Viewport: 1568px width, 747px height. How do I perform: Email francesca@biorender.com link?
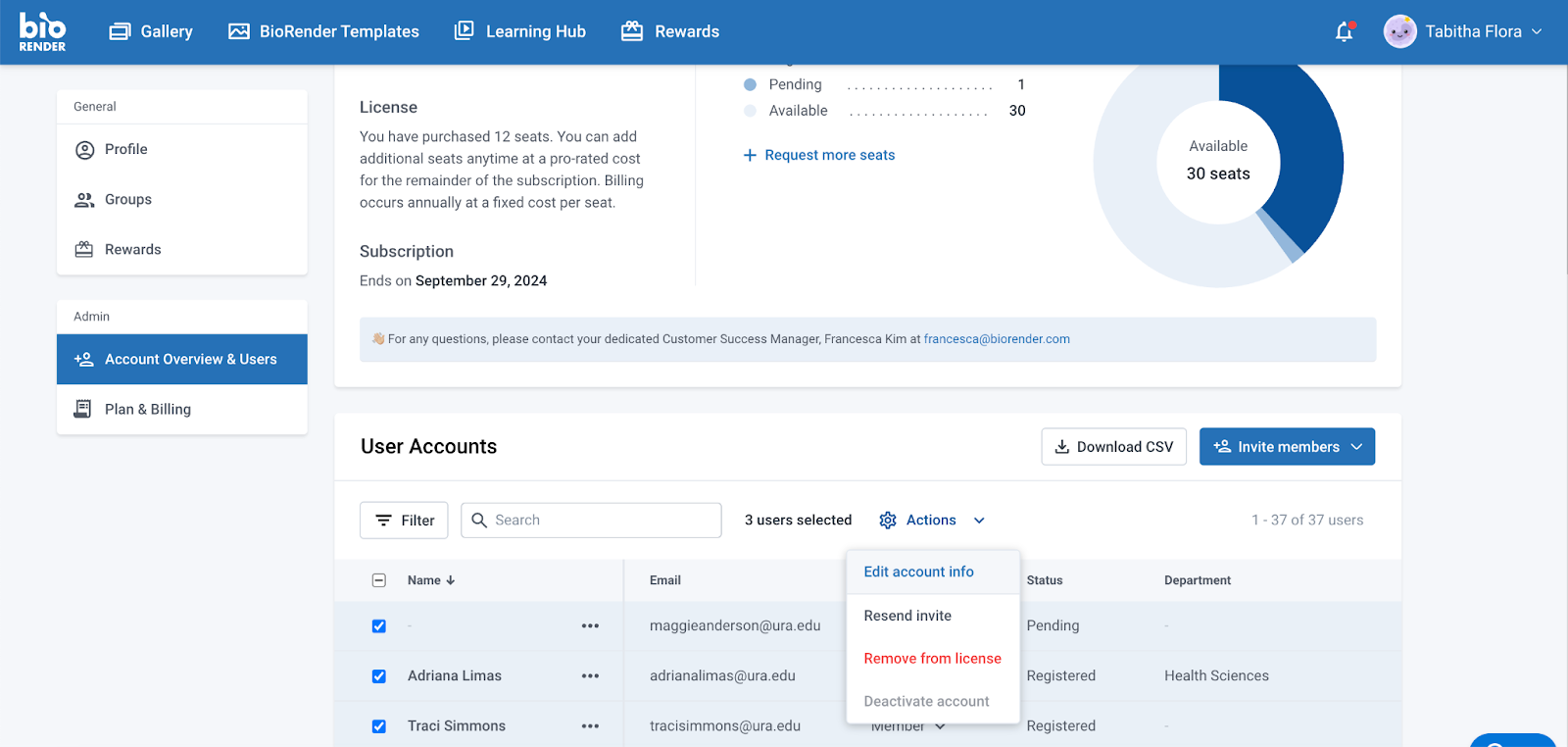pyautogui.click(x=997, y=339)
